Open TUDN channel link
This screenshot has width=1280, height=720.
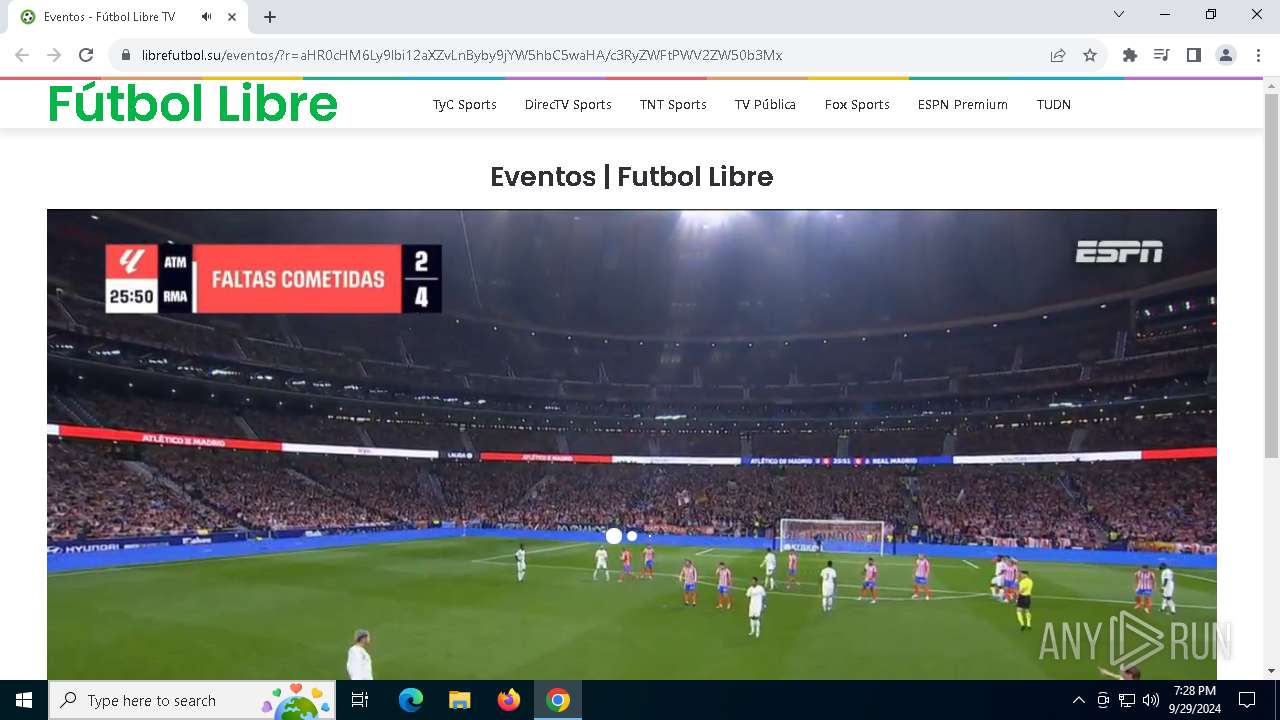point(1054,104)
